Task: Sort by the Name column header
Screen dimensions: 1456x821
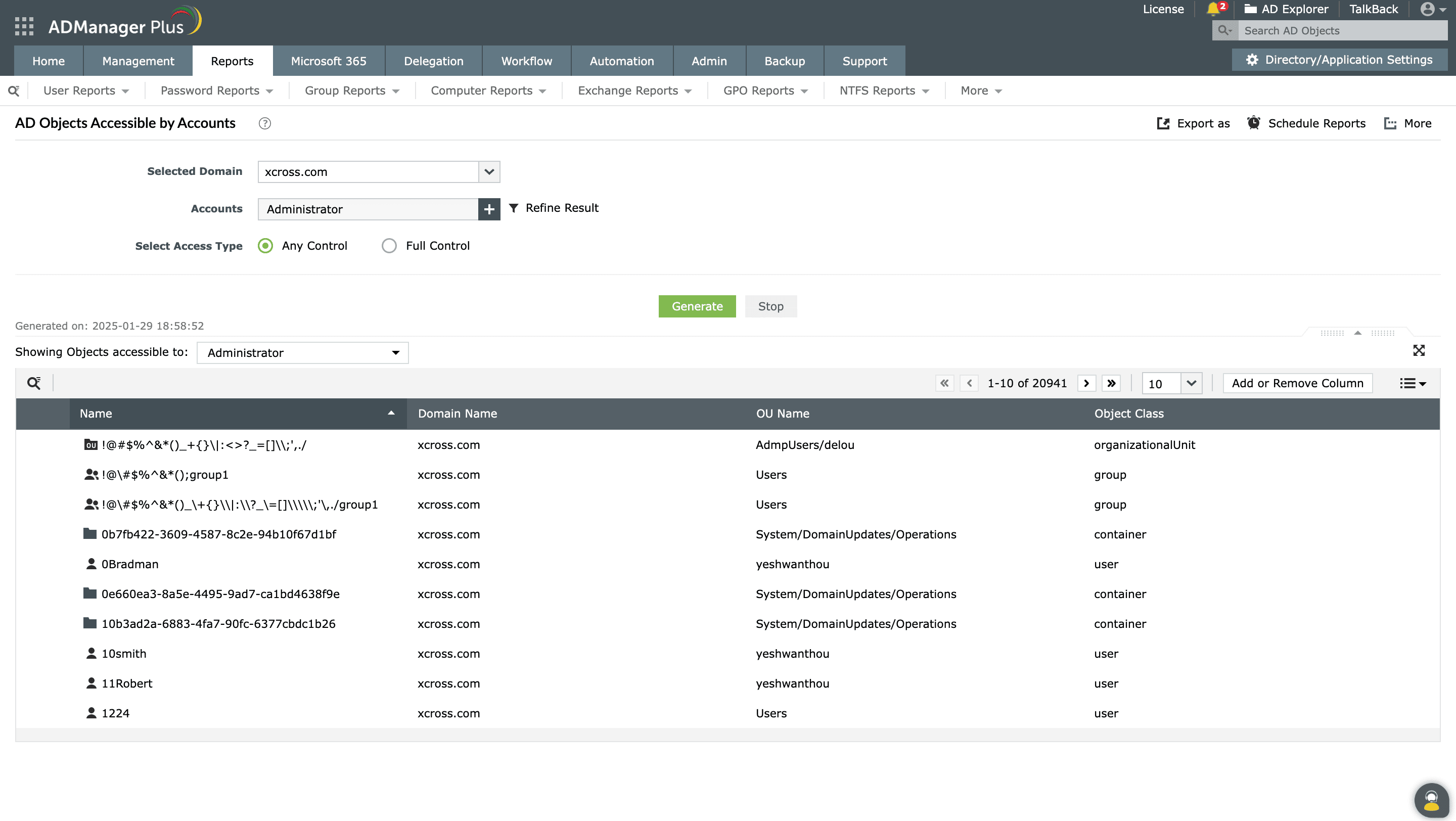Action: coord(238,414)
